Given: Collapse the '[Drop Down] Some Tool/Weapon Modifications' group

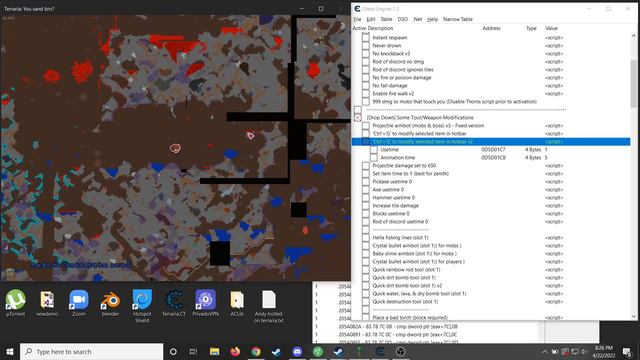Looking at the screenshot, I should pos(358,118).
